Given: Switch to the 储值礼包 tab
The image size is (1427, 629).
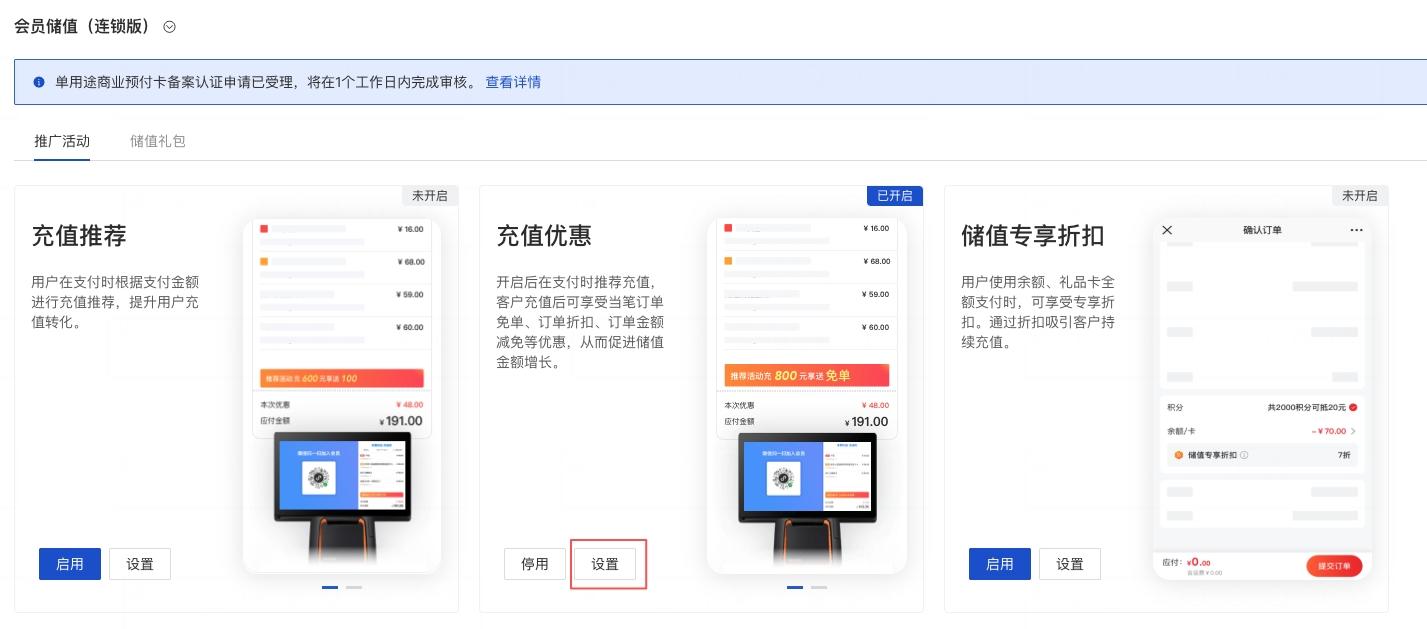Looking at the screenshot, I should 158,141.
